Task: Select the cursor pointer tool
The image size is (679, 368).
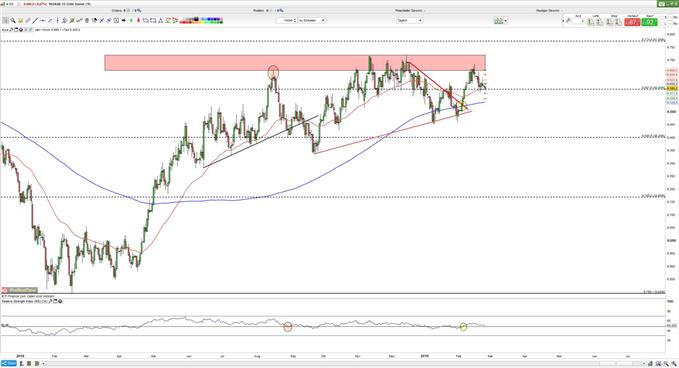Action: 5,20
